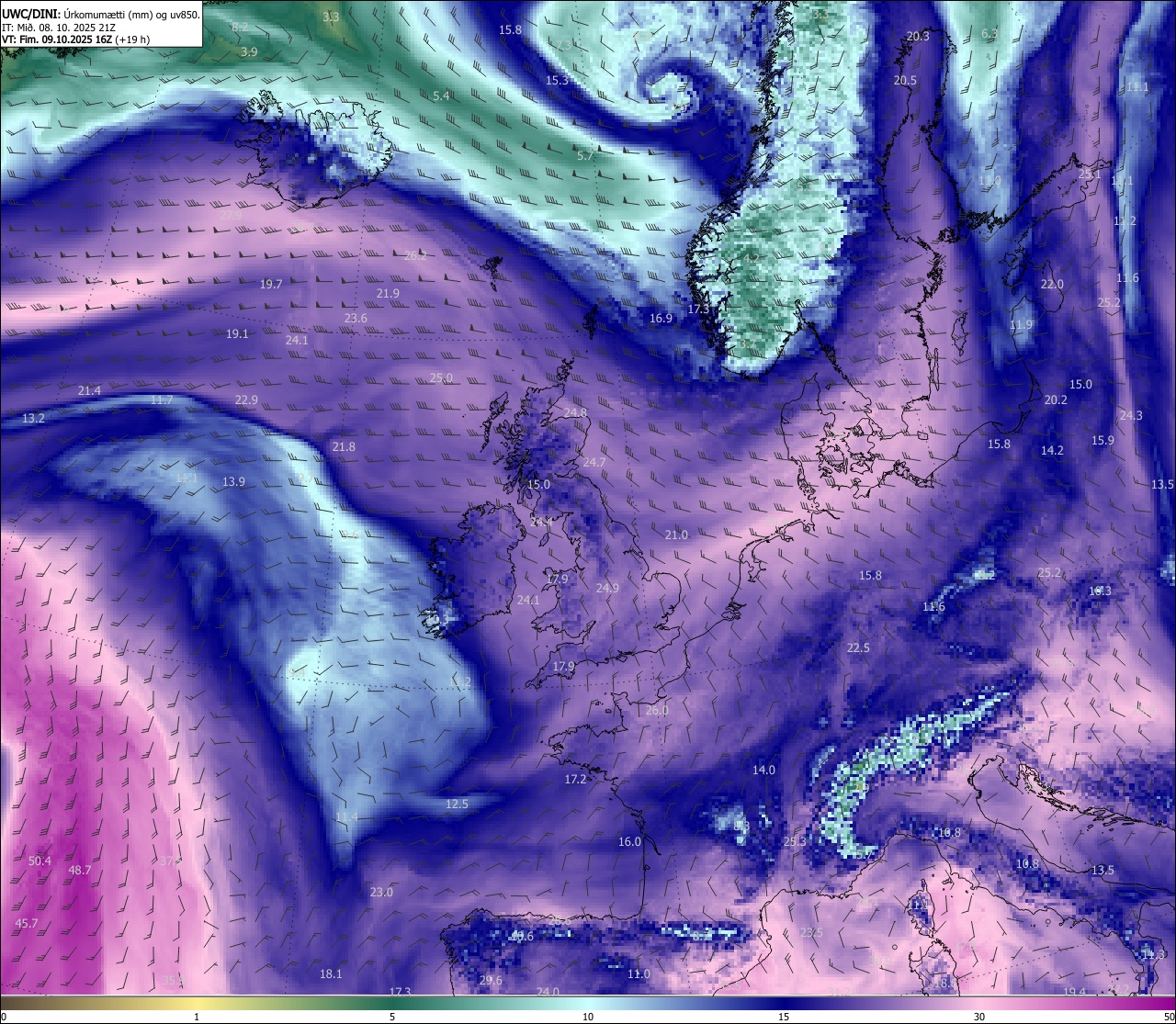The width and height of the screenshot is (1176, 1024).
Task: Click the map value 25.0
Action: (x=441, y=378)
